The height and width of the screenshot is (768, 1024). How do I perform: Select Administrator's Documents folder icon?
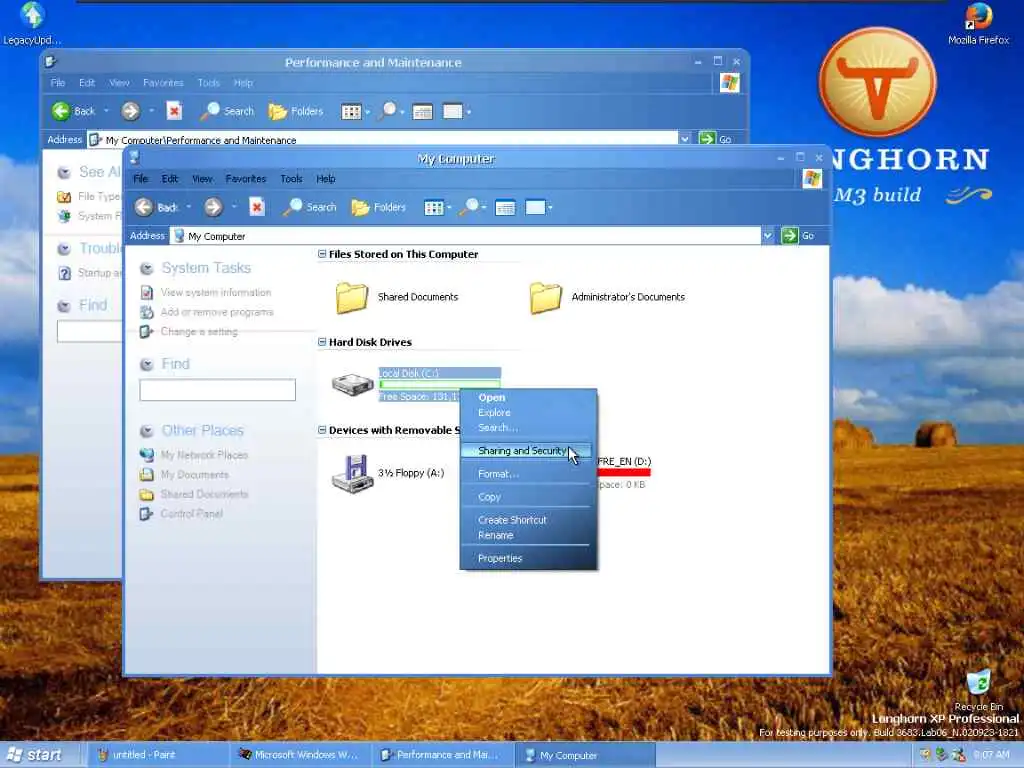click(x=545, y=297)
